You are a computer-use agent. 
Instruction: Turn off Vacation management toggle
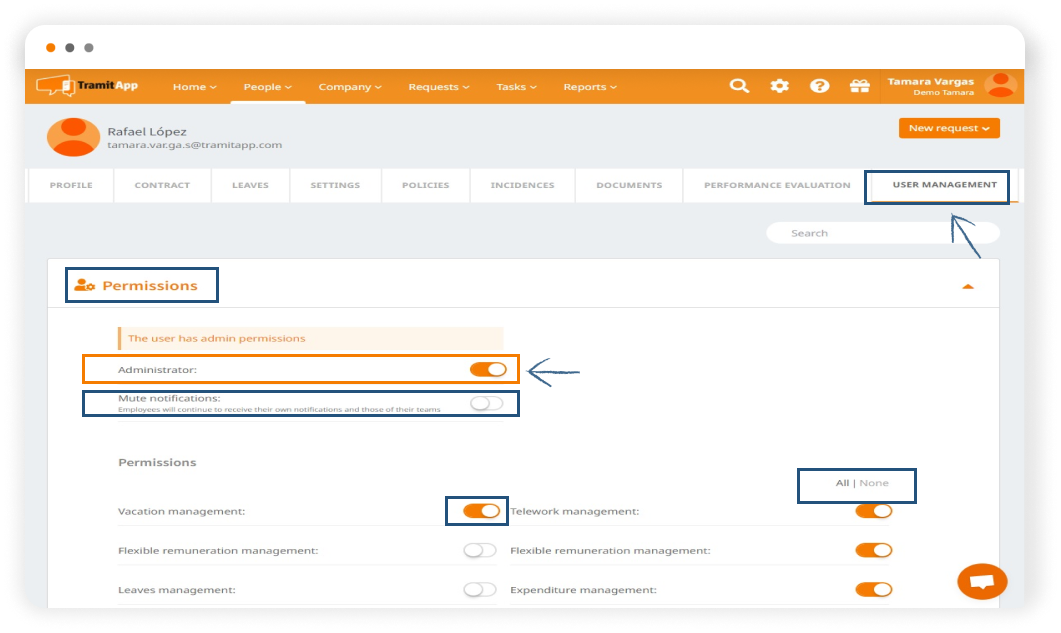pyautogui.click(x=481, y=511)
